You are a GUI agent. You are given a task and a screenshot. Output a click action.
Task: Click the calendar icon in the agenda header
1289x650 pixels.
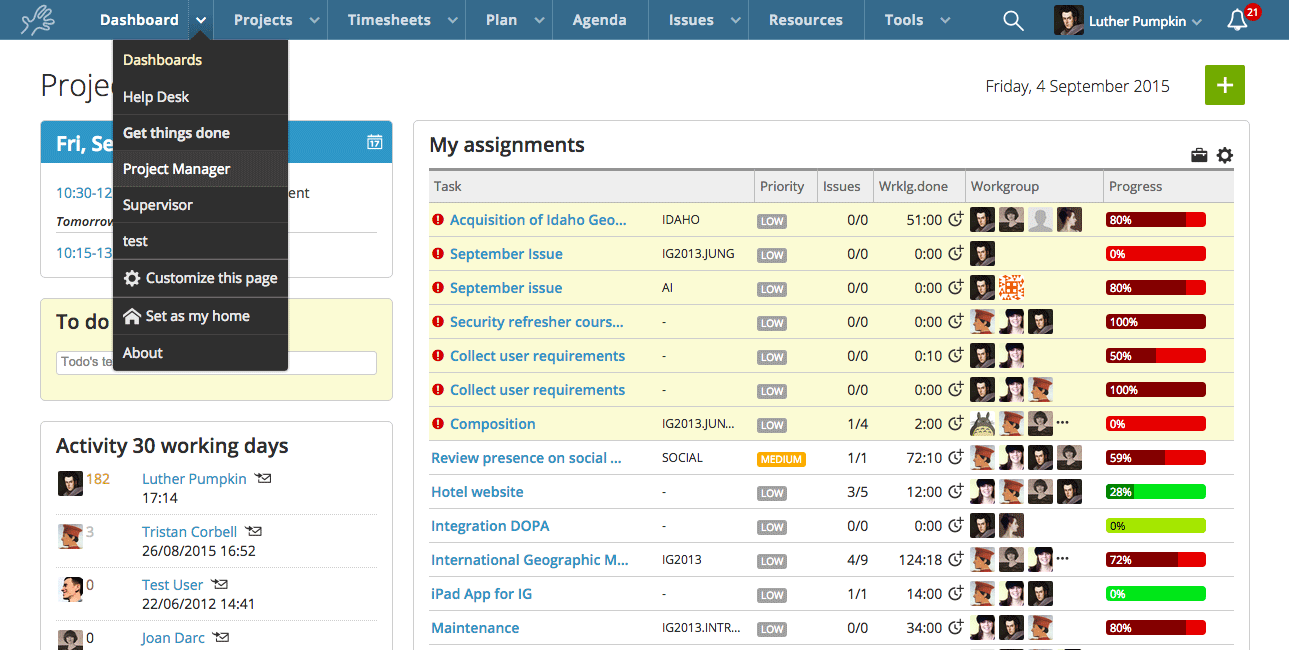coord(375,142)
